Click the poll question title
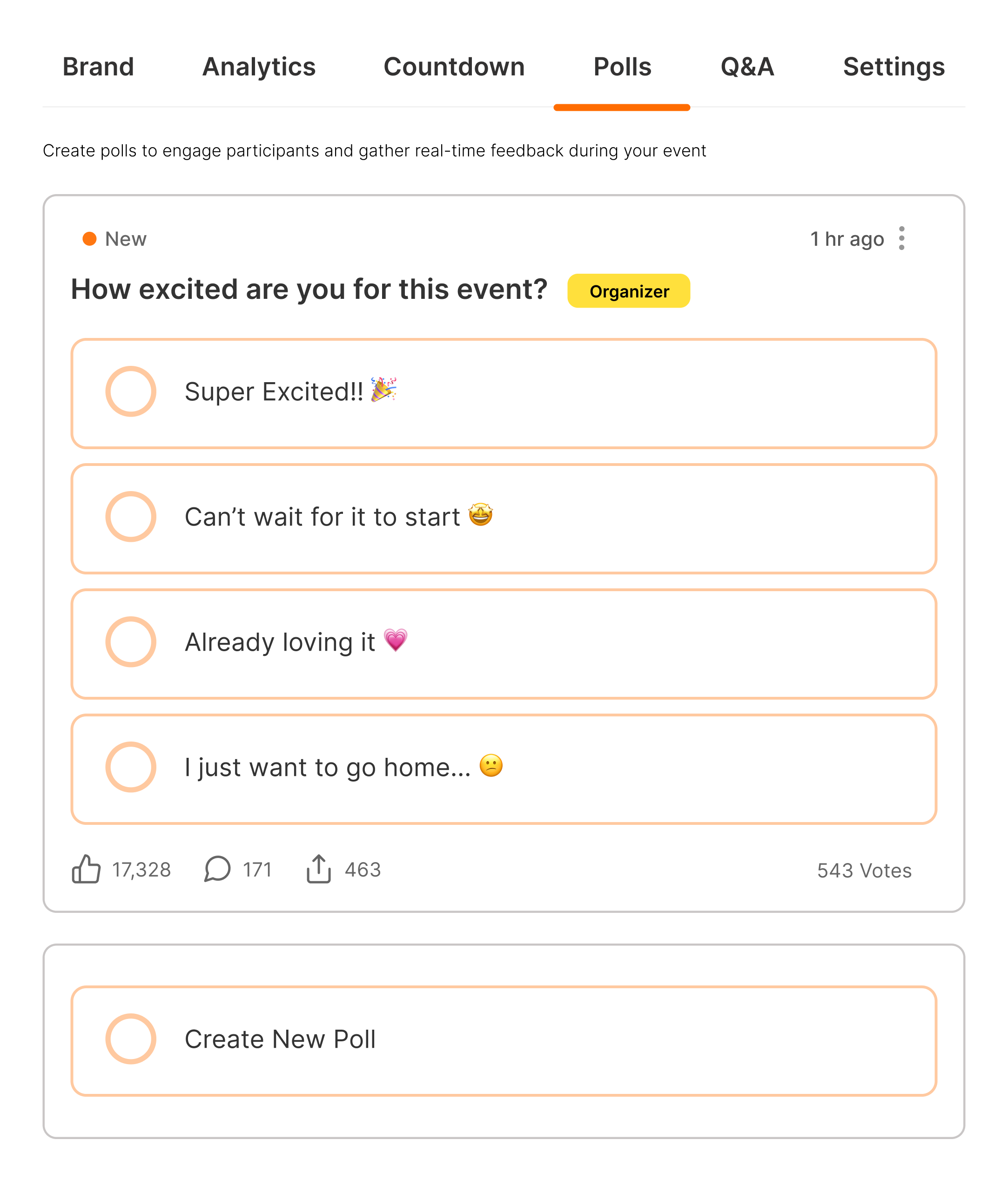Viewport: 1008px width, 1187px height. pos(309,289)
